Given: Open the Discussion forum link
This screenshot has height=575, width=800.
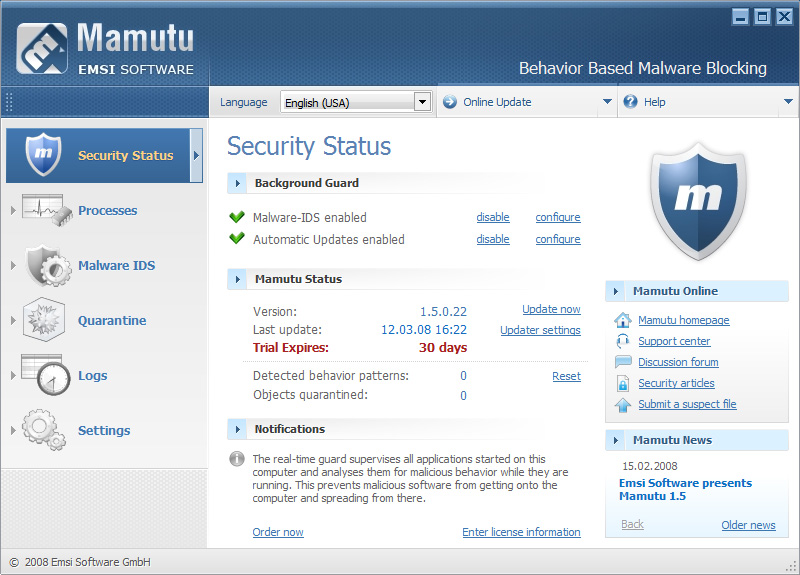Looking at the screenshot, I should click(678, 362).
